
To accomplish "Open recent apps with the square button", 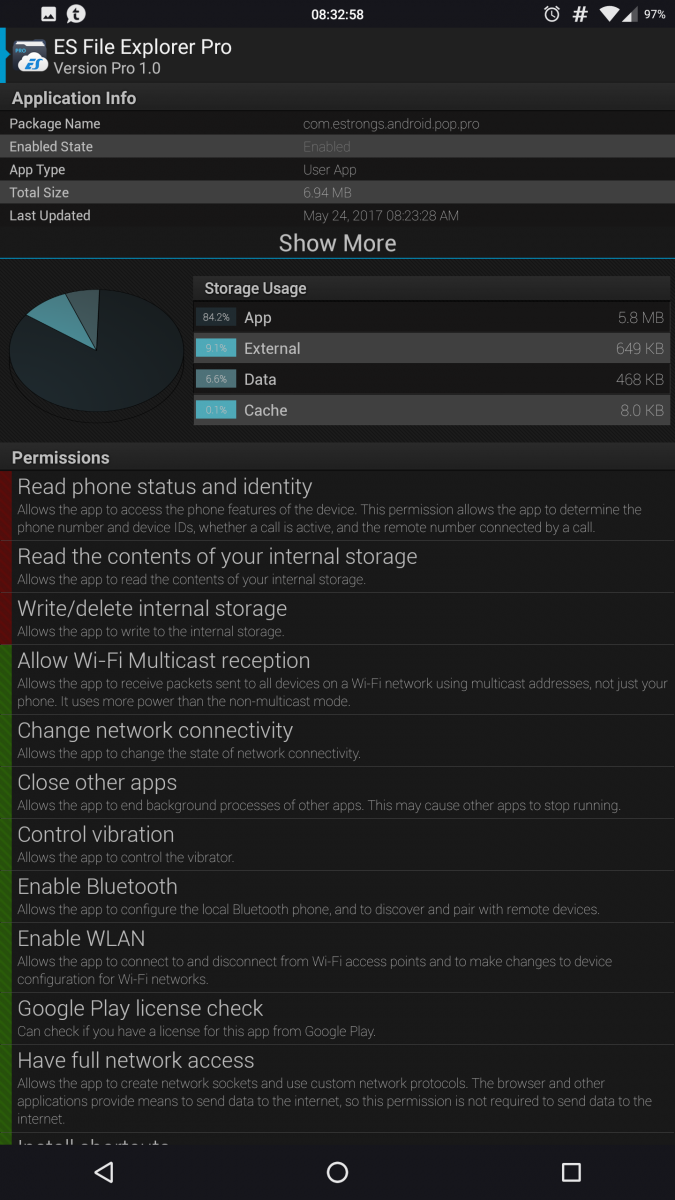I will tap(571, 1172).
